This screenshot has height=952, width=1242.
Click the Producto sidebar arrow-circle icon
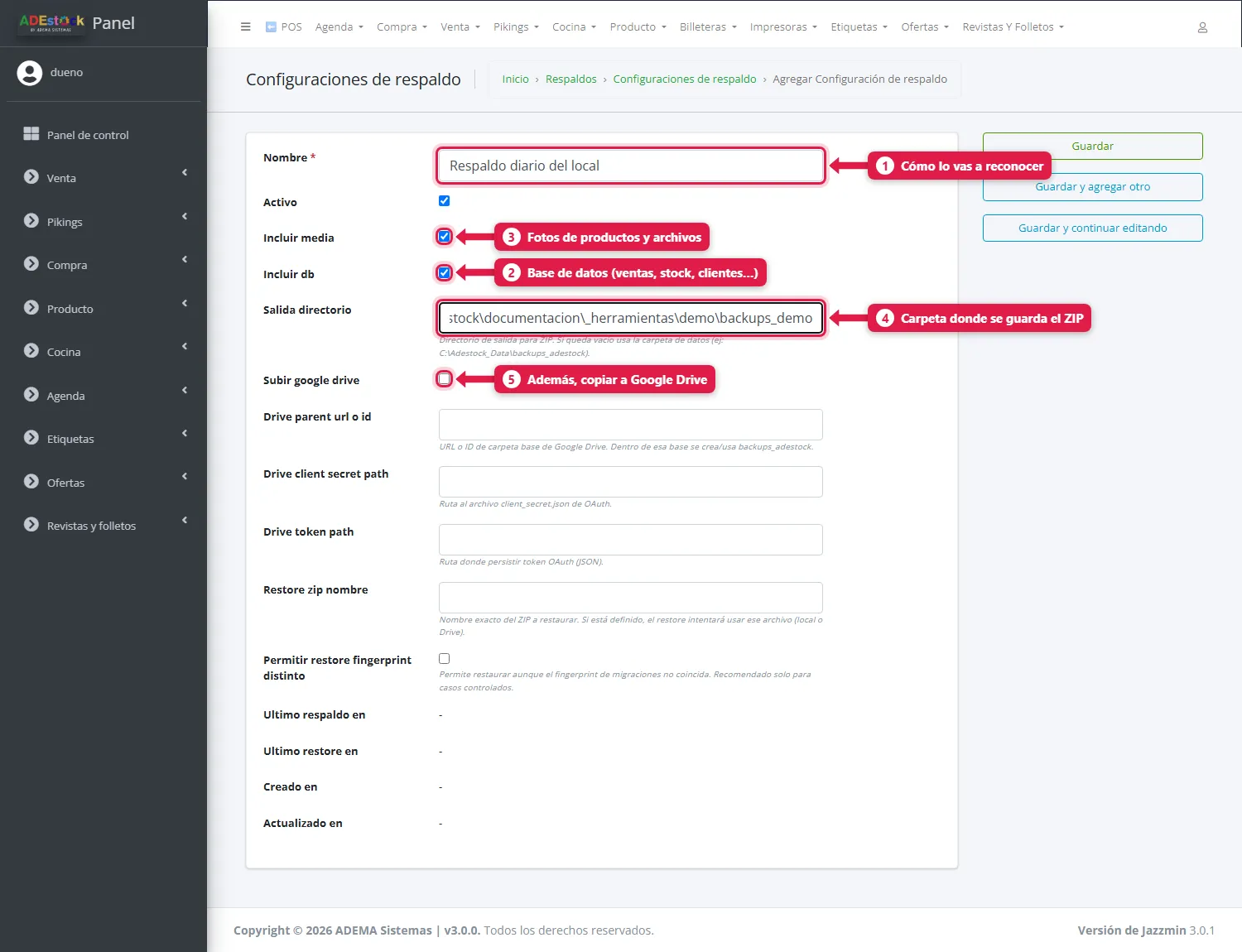tap(31, 308)
